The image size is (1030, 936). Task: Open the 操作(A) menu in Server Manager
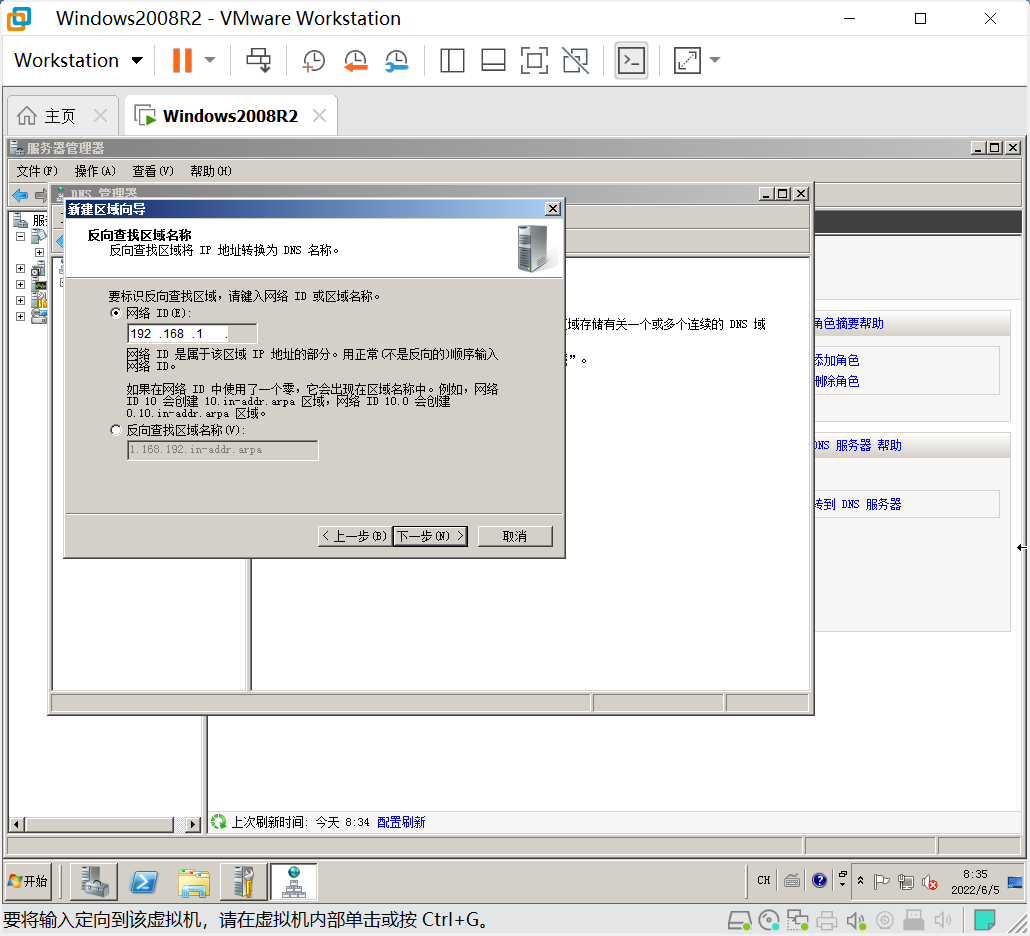pyautogui.click(x=95, y=171)
